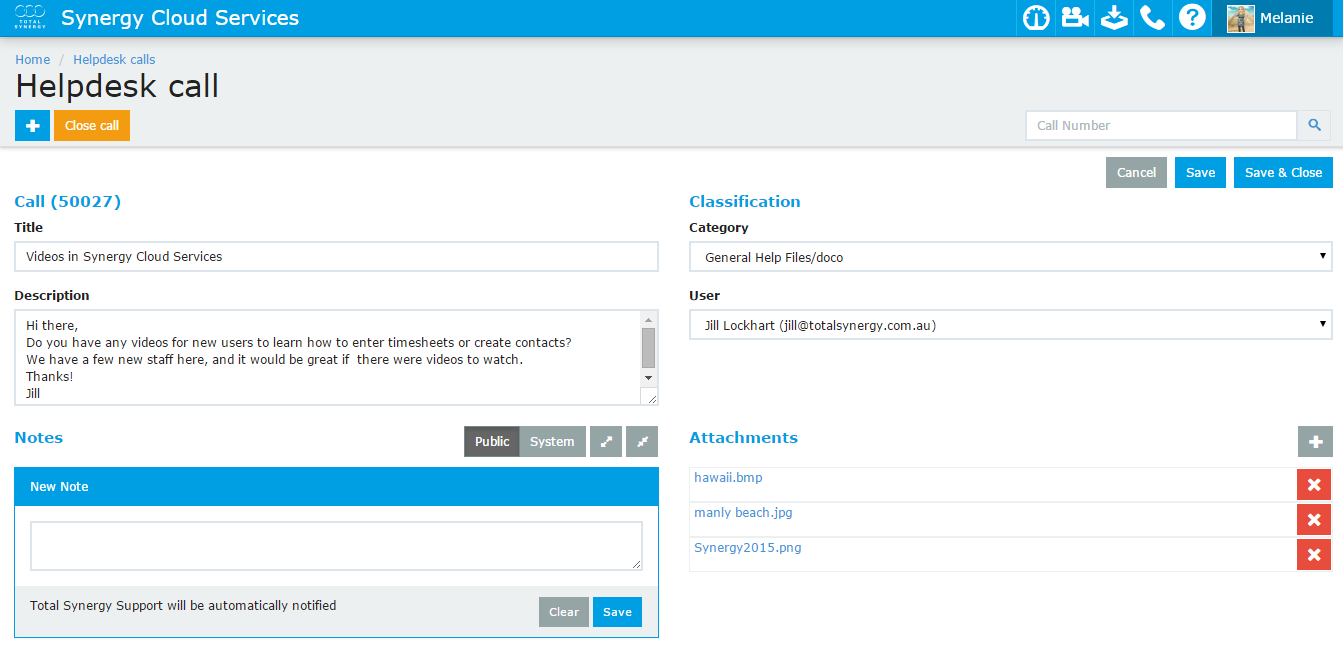This screenshot has width=1343, height=651.
Task: Click the New Note text area
Action: [x=336, y=546]
